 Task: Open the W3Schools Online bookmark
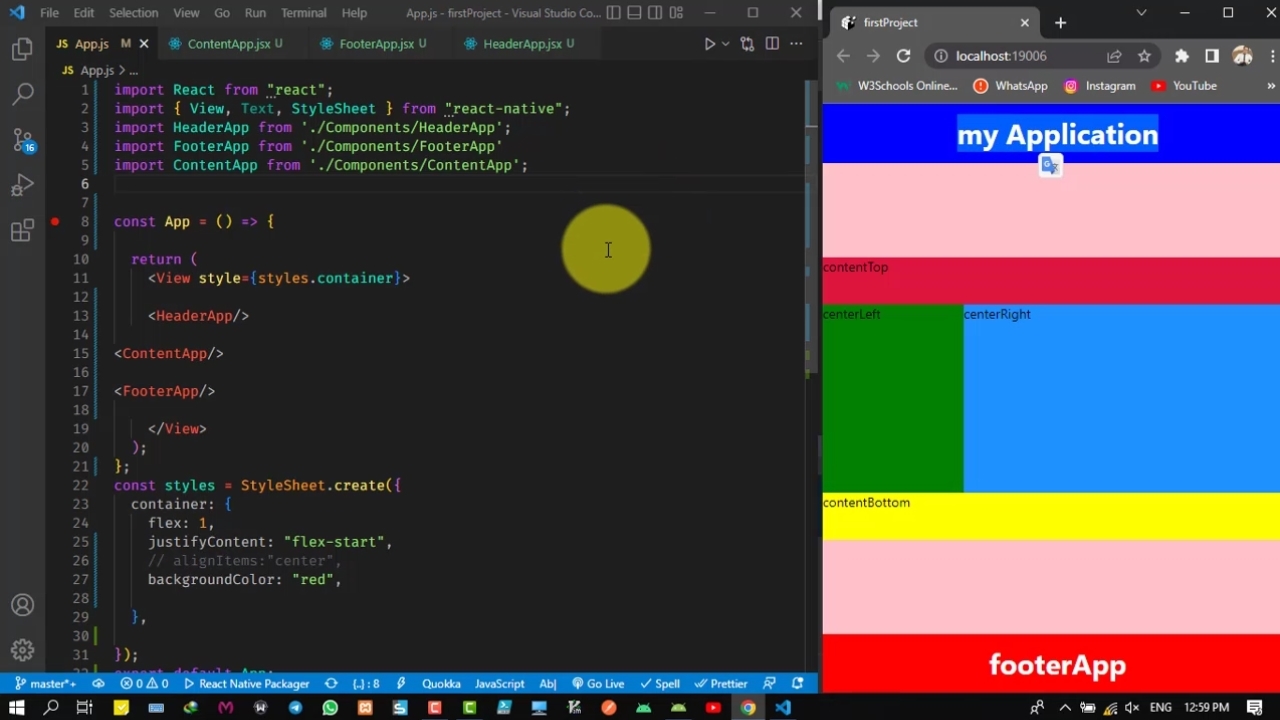pyautogui.click(x=898, y=86)
